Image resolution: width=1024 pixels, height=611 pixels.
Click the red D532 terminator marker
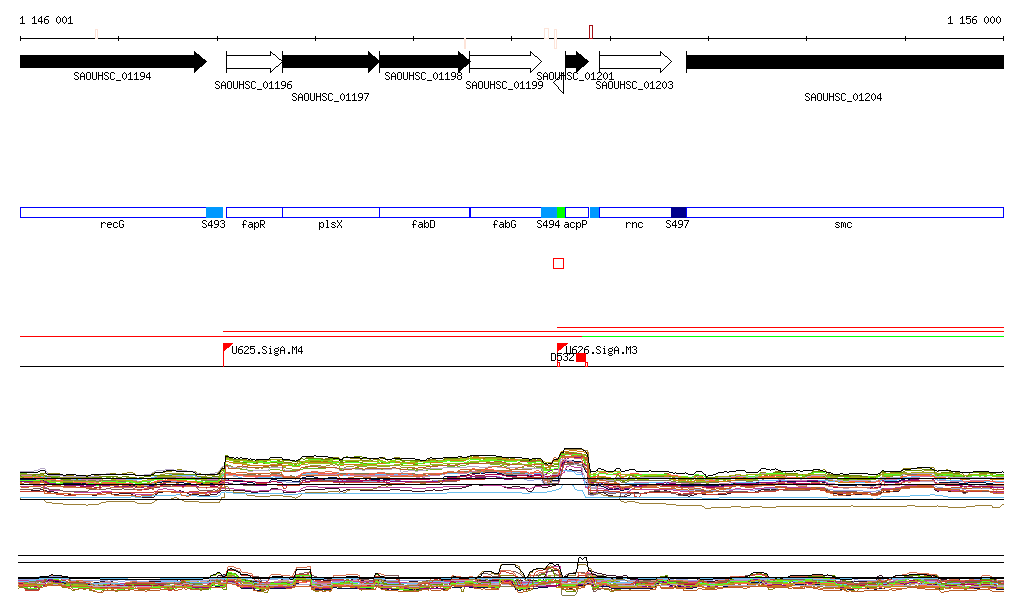pyautogui.click(x=580, y=358)
